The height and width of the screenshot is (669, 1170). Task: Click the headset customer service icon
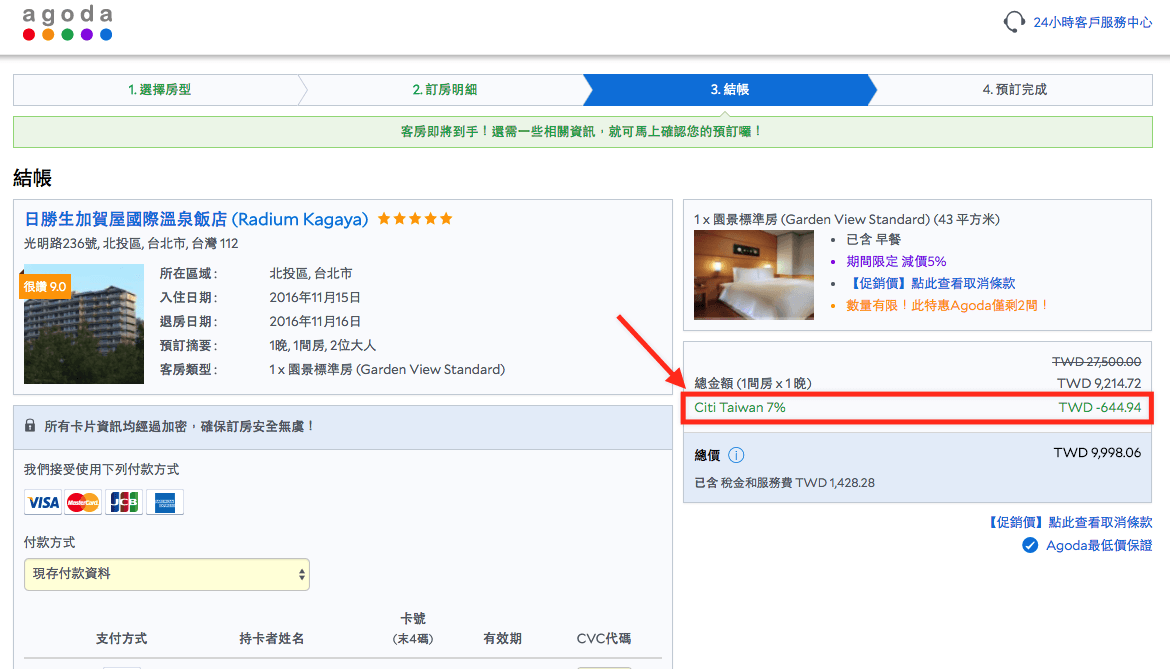[x=1014, y=22]
